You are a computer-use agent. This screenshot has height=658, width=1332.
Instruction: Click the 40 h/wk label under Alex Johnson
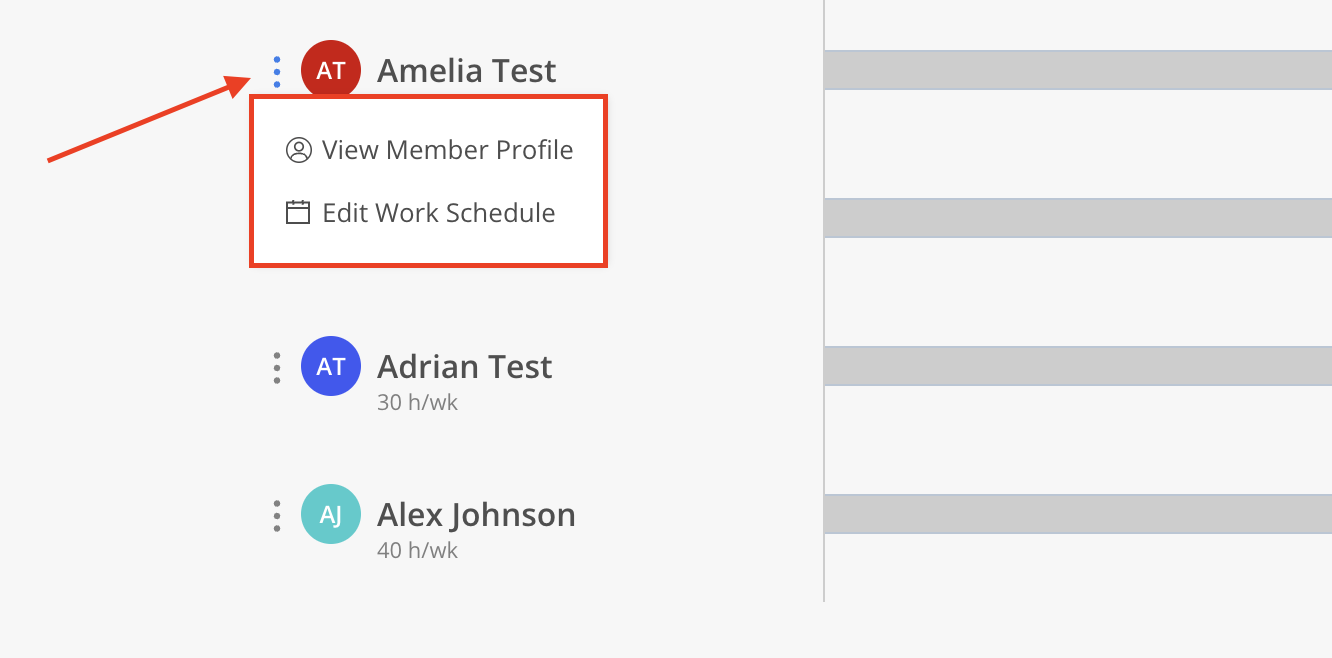[418, 551]
